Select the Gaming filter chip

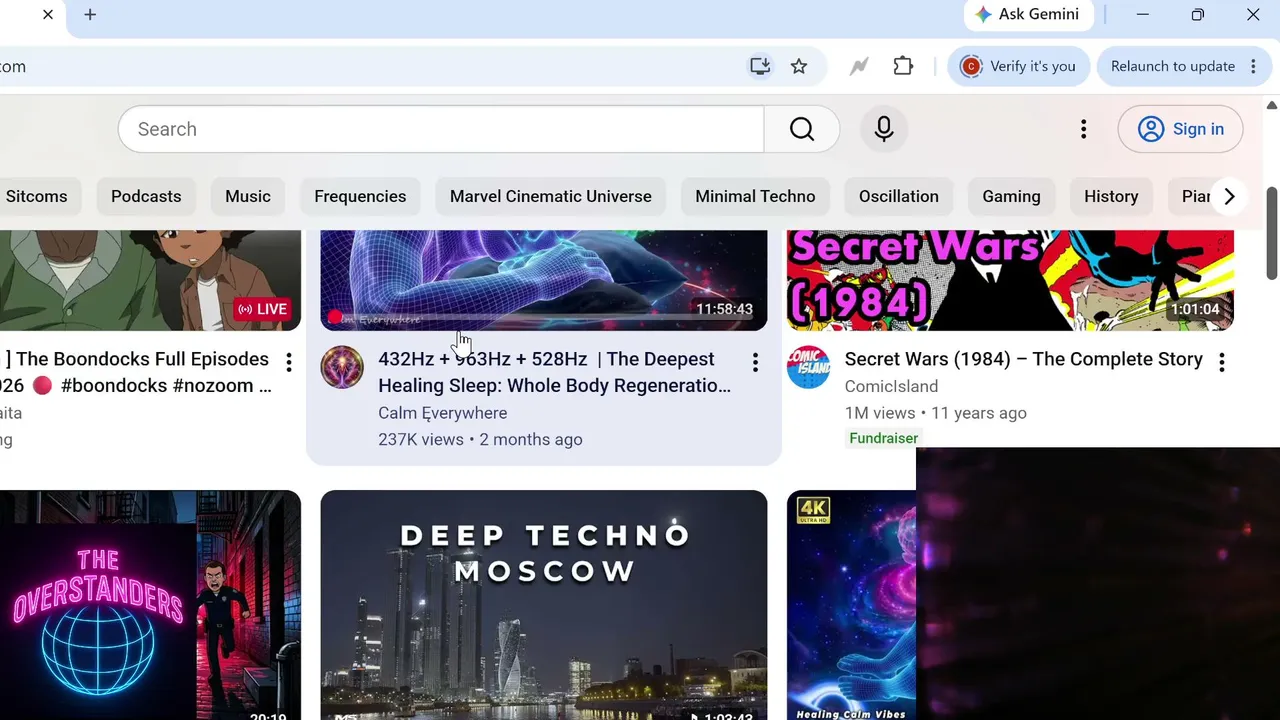coord(1011,196)
